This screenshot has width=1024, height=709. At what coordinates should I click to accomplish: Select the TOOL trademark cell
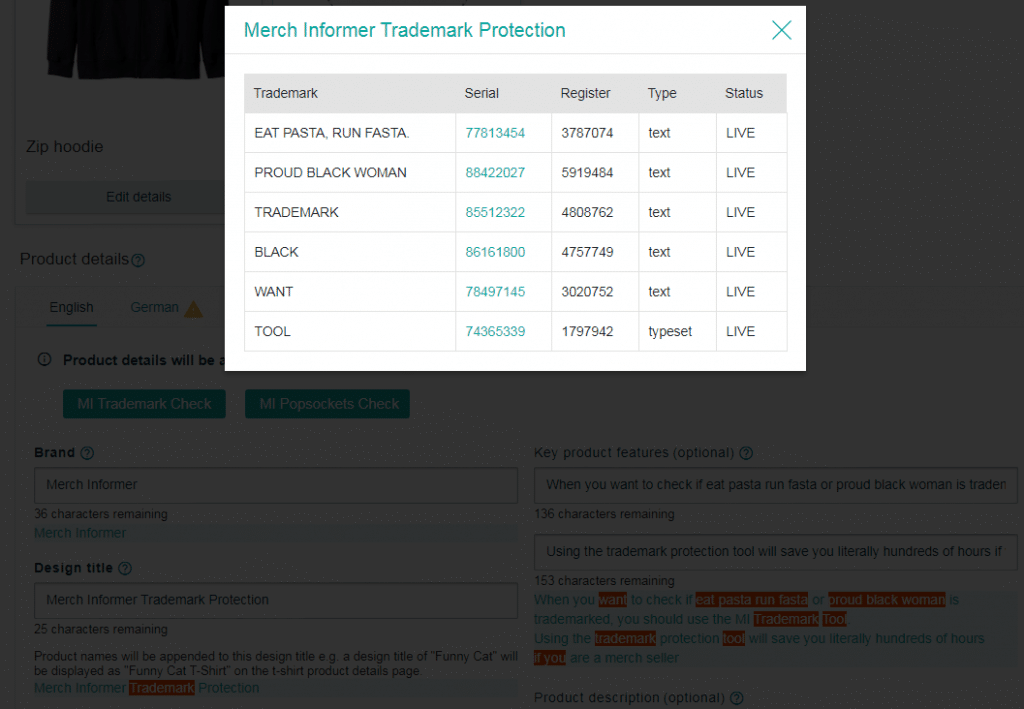click(350, 332)
